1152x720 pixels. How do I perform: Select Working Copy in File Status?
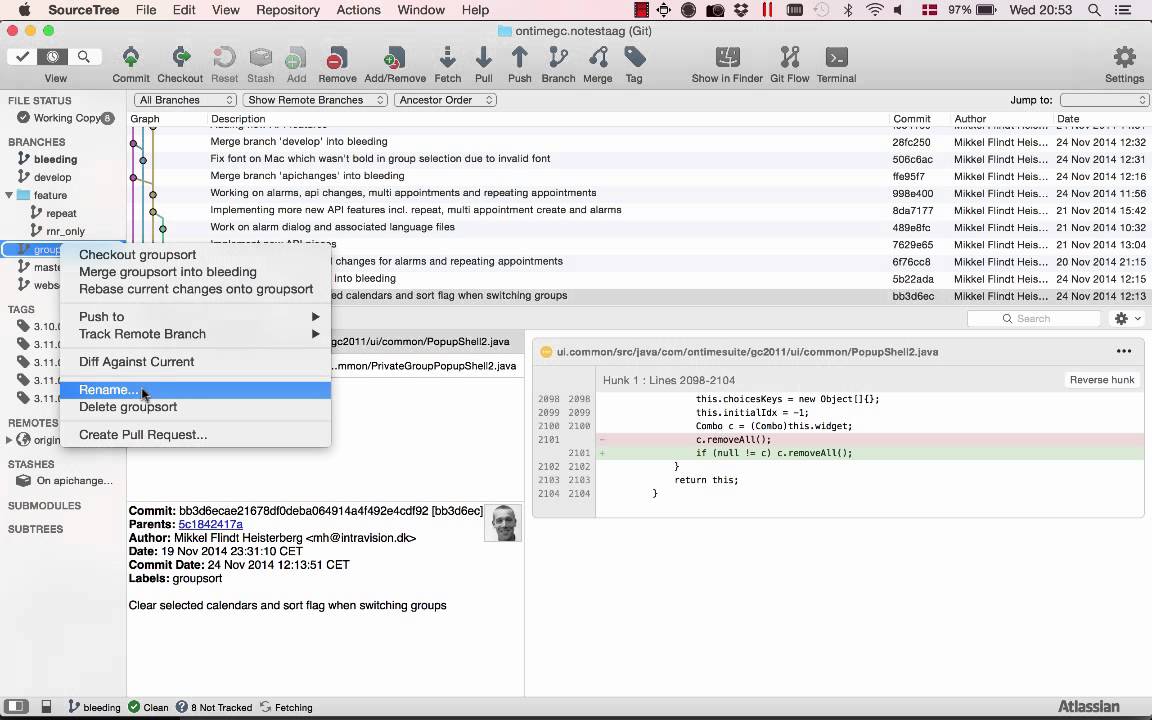coord(66,118)
